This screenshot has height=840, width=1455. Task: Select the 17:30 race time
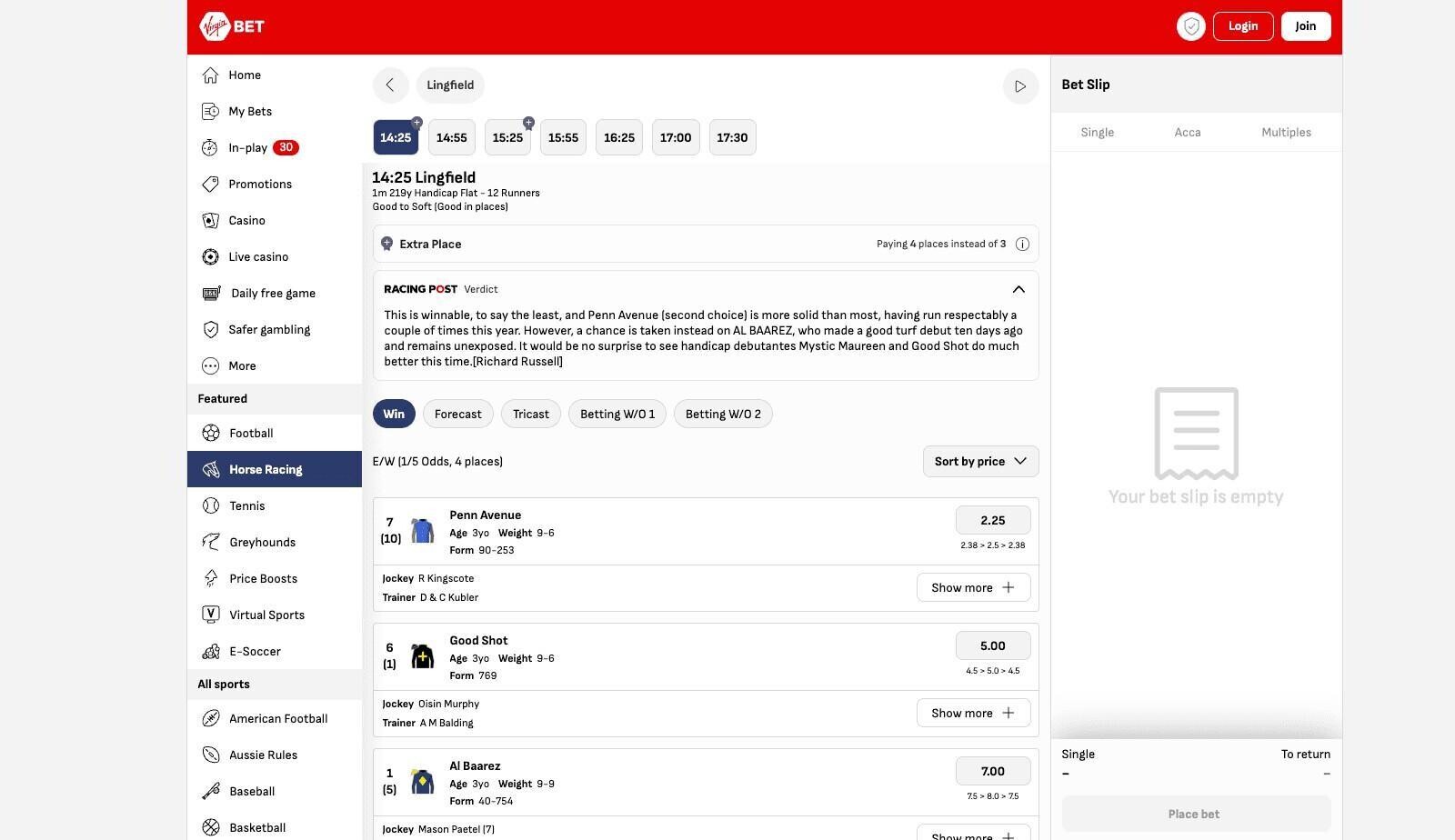(x=732, y=137)
